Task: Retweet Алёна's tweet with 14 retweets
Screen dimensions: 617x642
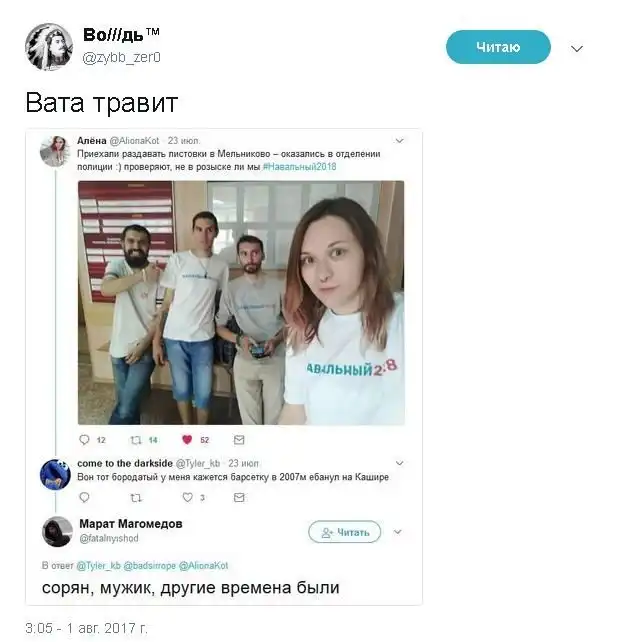Action: click(136, 440)
